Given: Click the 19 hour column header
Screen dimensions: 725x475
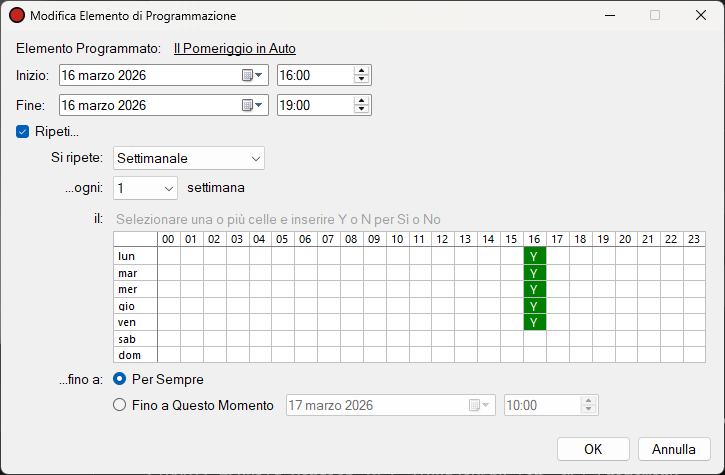Looking at the screenshot, I should pos(603,239).
